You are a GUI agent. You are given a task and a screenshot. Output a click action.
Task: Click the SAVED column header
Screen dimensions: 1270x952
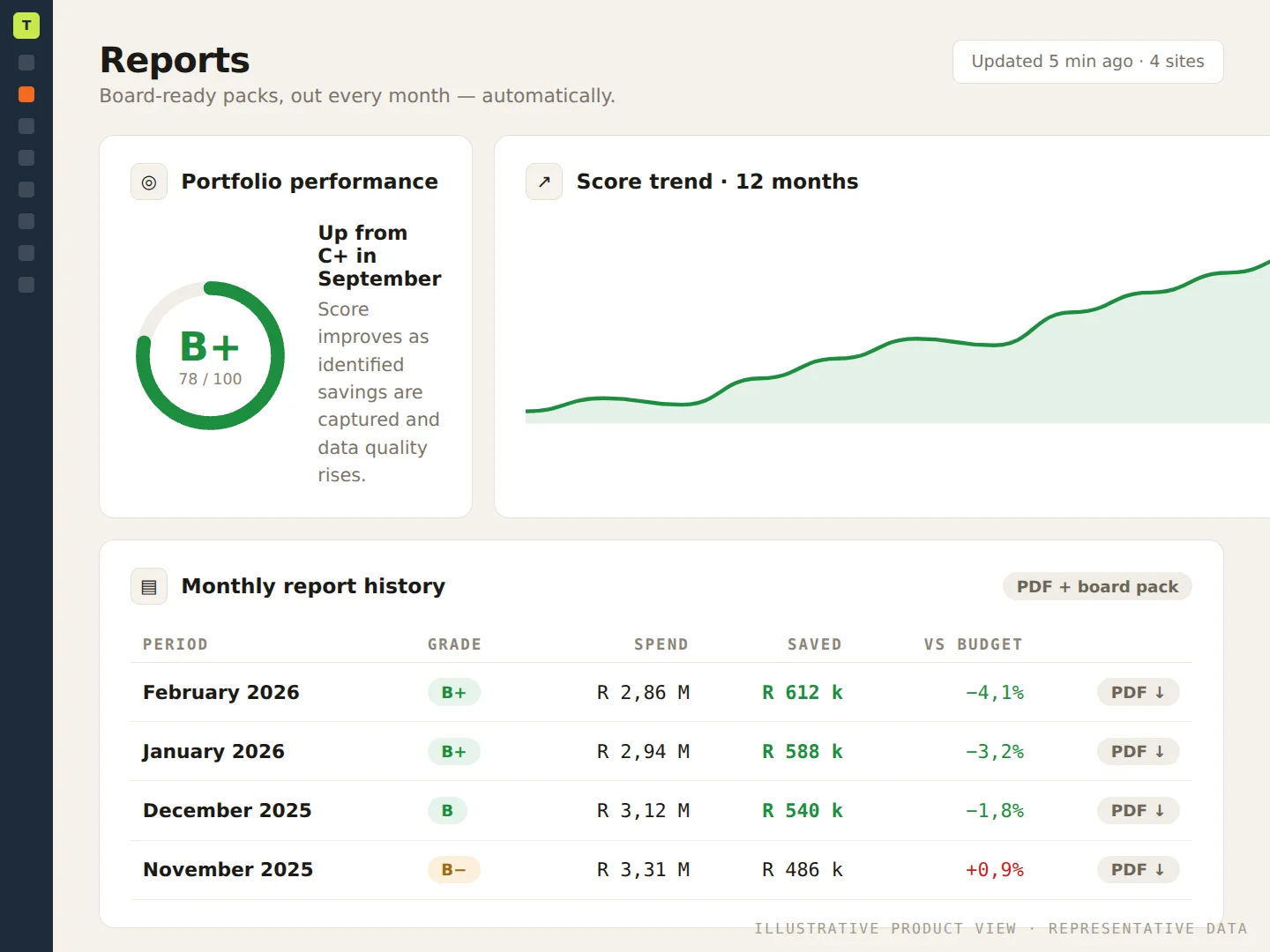click(x=815, y=644)
